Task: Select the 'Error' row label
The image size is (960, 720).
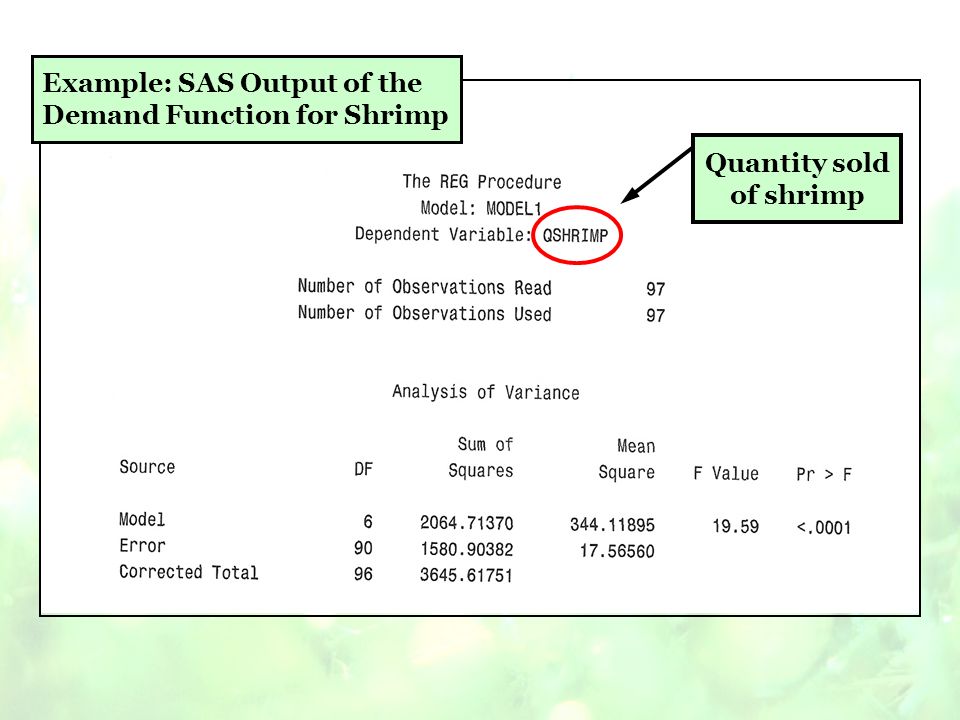Action: pos(142,546)
